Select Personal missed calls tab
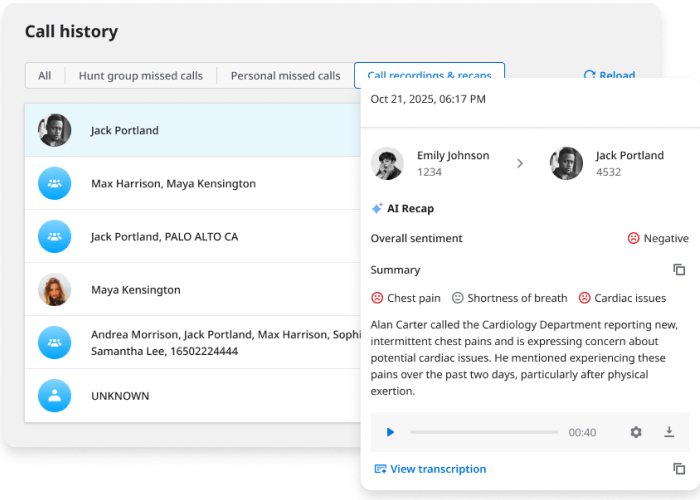The height and width of the screenshot is (500, 700). click(285, 76)
